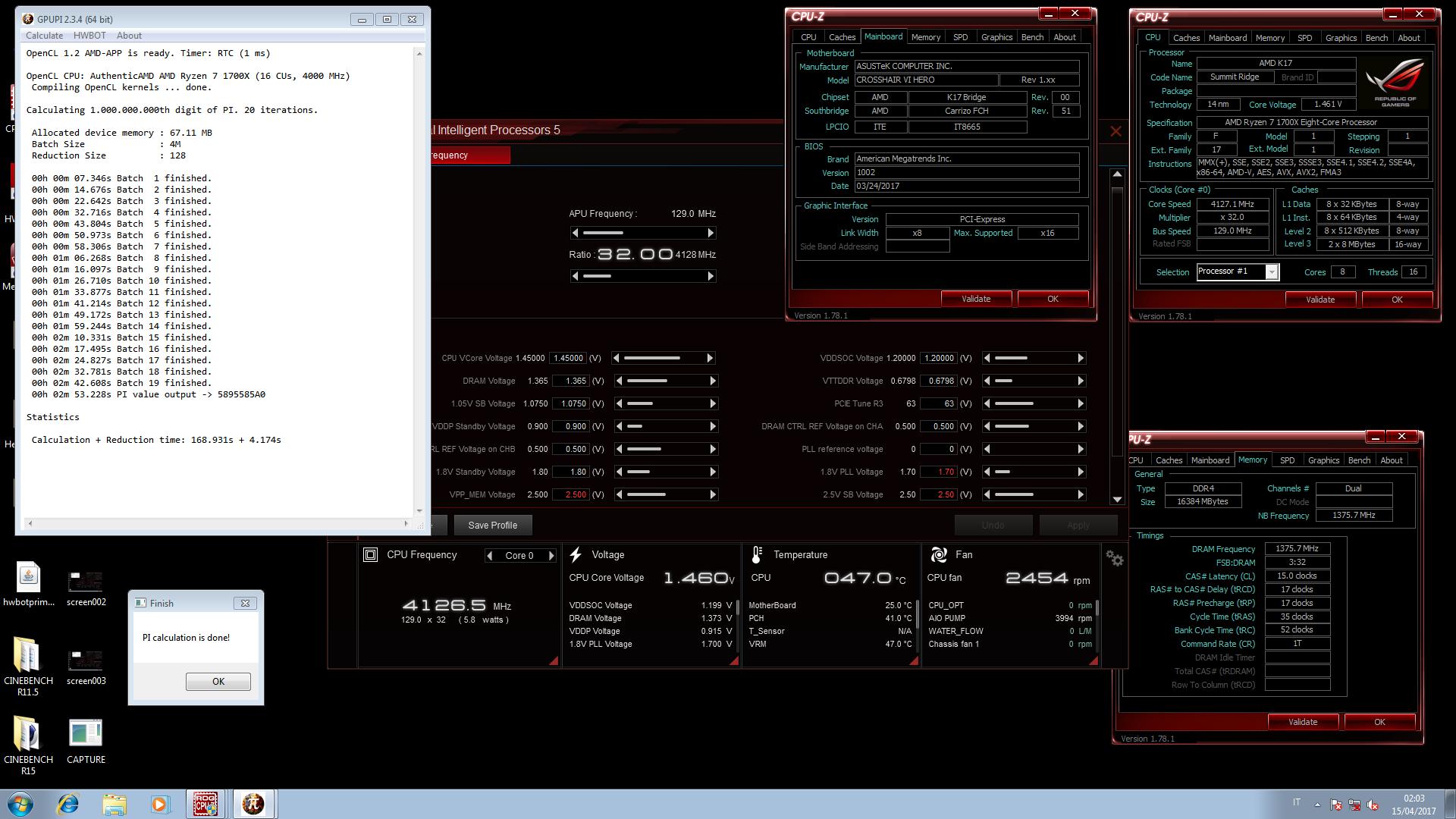
Task: Click the Temperature thermometer icon
Action: pyautogui.click(x=756, y=555)
